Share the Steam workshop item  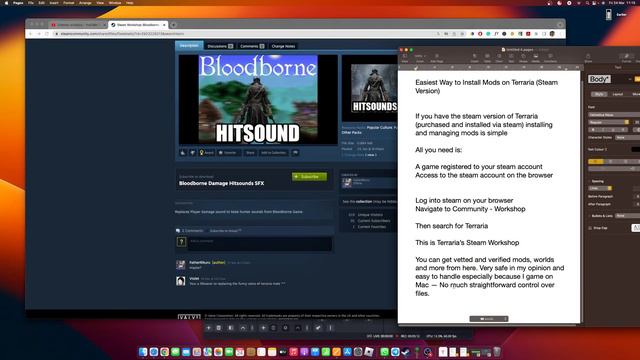250,153
